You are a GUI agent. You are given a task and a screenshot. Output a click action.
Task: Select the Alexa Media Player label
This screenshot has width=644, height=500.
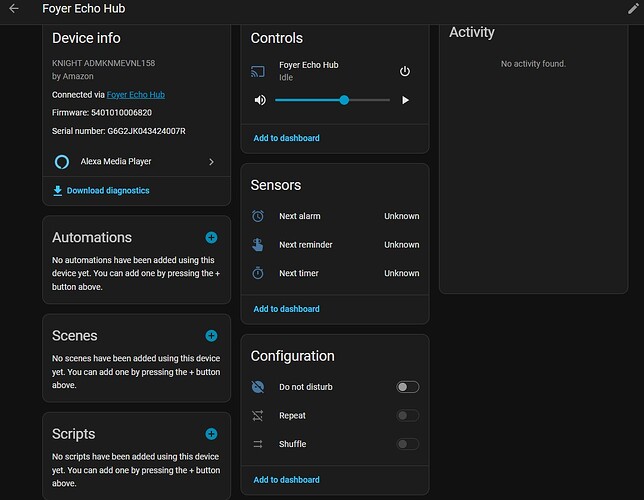point(116,161)
